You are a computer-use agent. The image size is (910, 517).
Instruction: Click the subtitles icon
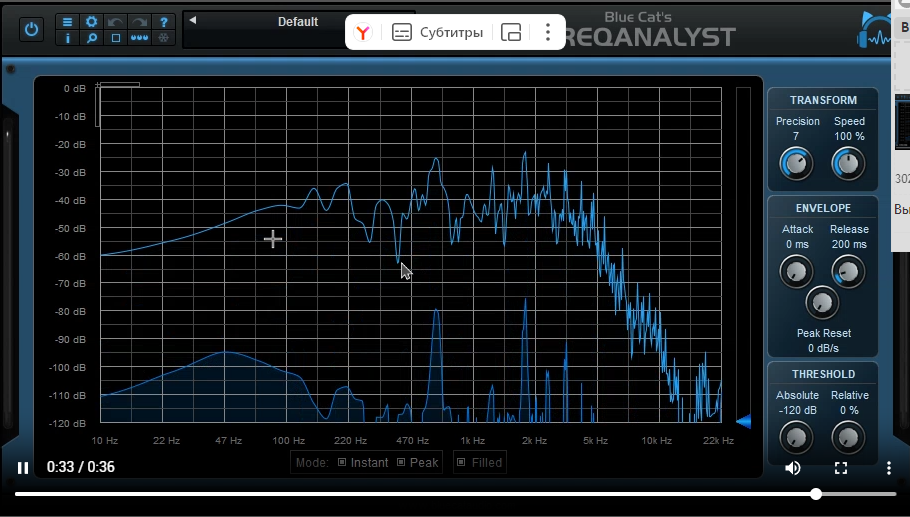click(402, 32)
